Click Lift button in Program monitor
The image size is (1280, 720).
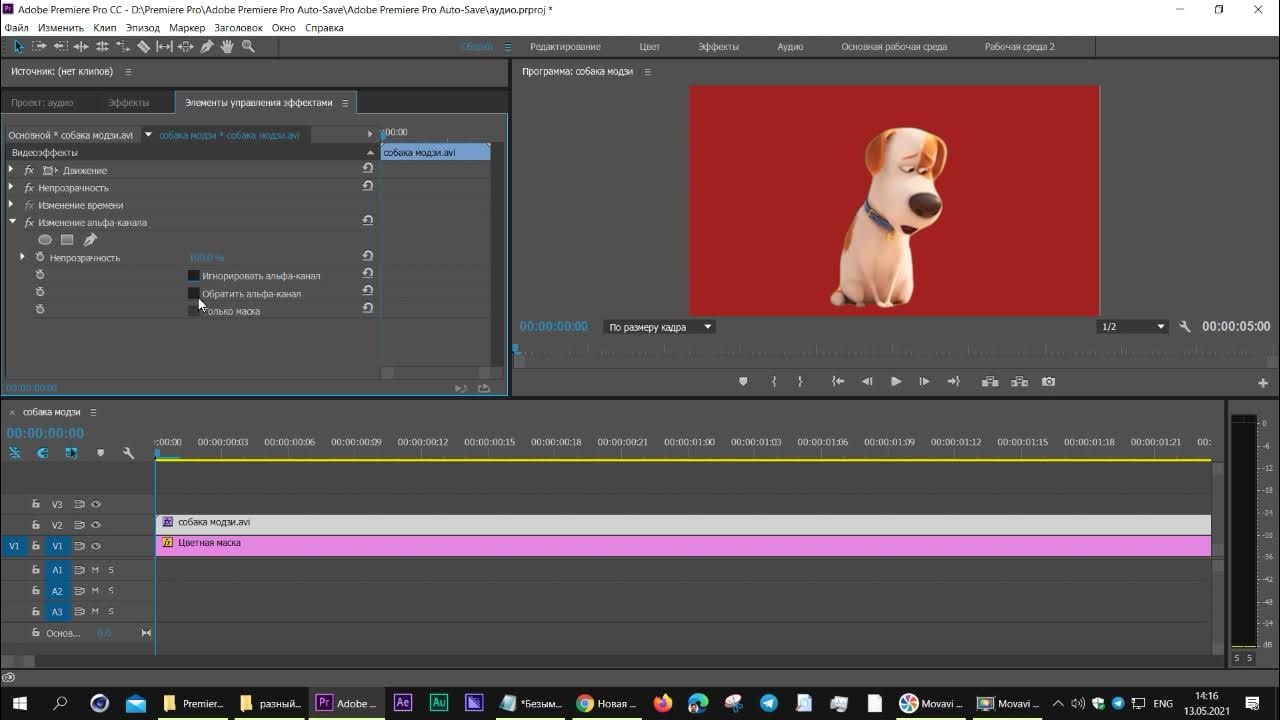[990, 381]
